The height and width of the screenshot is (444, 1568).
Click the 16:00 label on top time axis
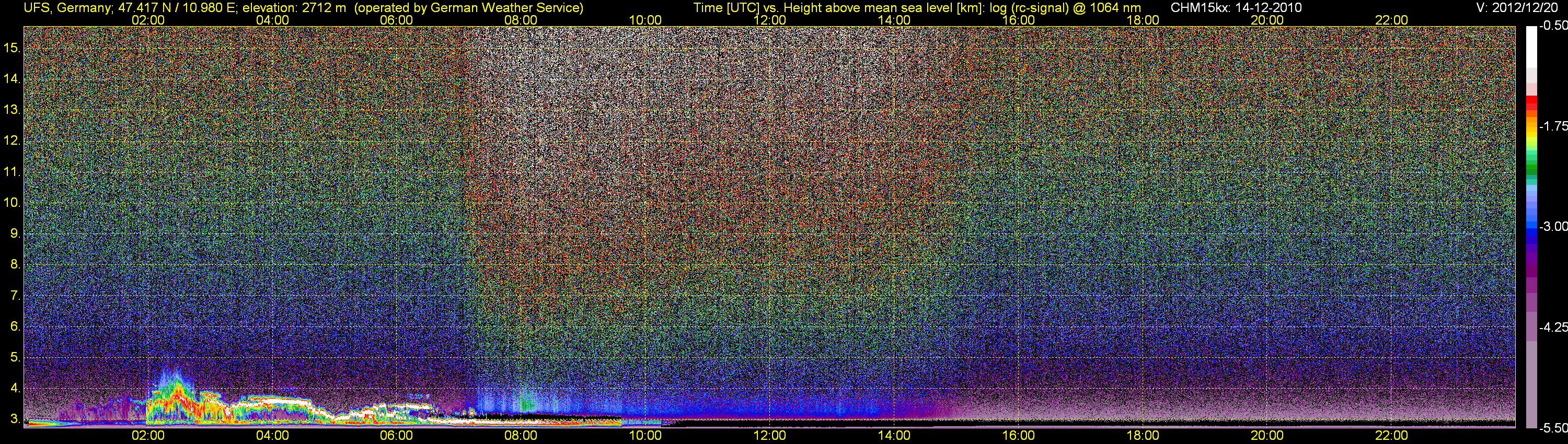pos(1018,20)
